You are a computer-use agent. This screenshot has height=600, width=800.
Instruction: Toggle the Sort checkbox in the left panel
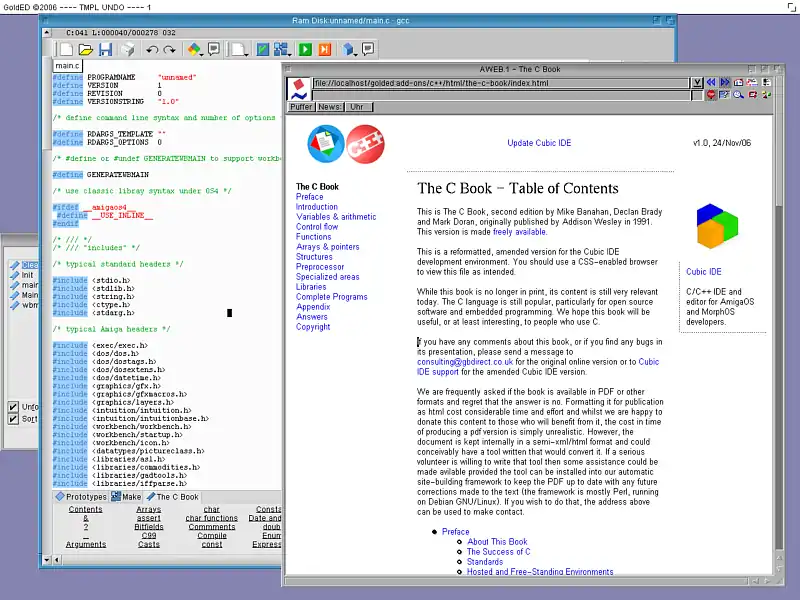pos(13,419)
